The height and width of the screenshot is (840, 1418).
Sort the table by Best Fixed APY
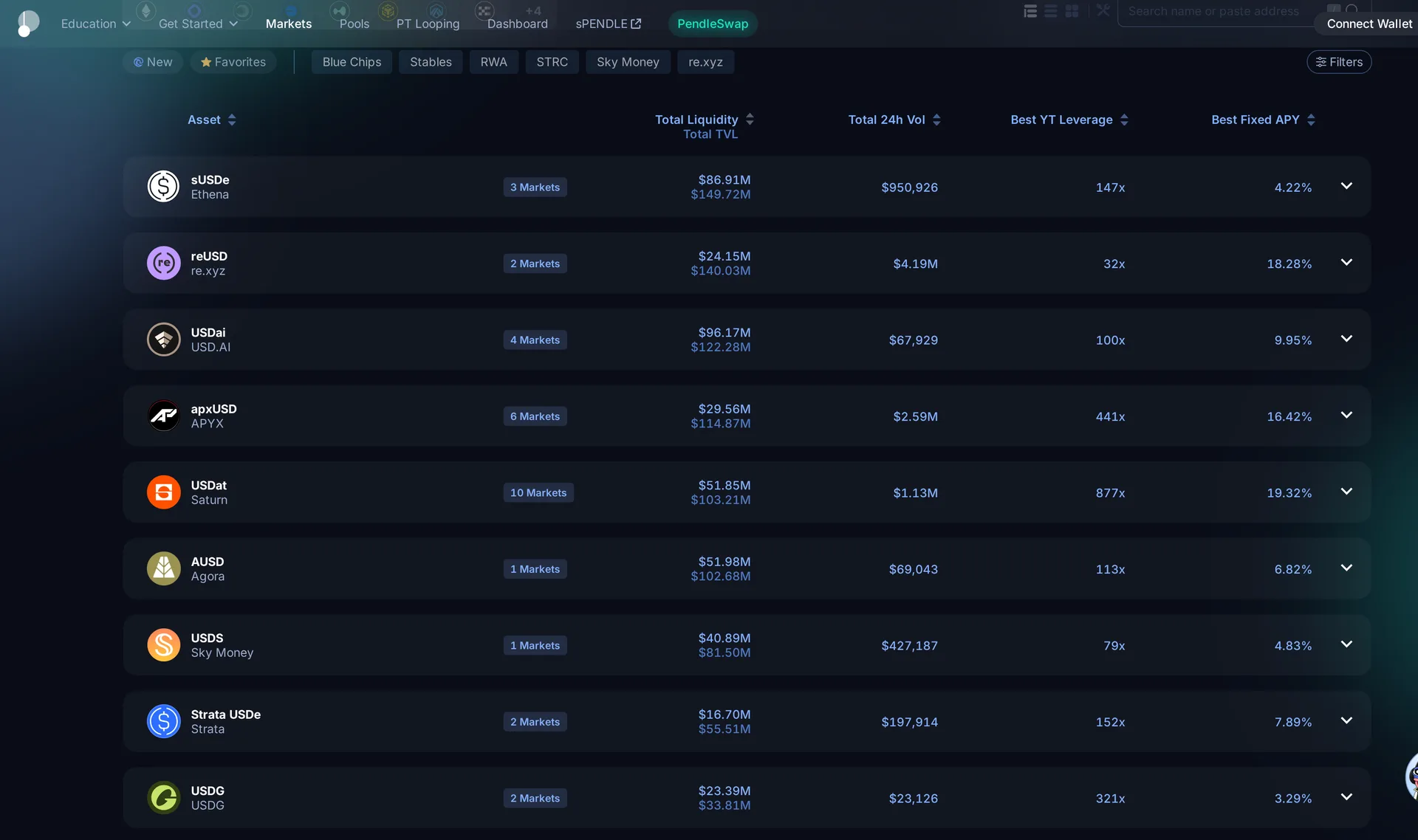[x=1264, y=120]
